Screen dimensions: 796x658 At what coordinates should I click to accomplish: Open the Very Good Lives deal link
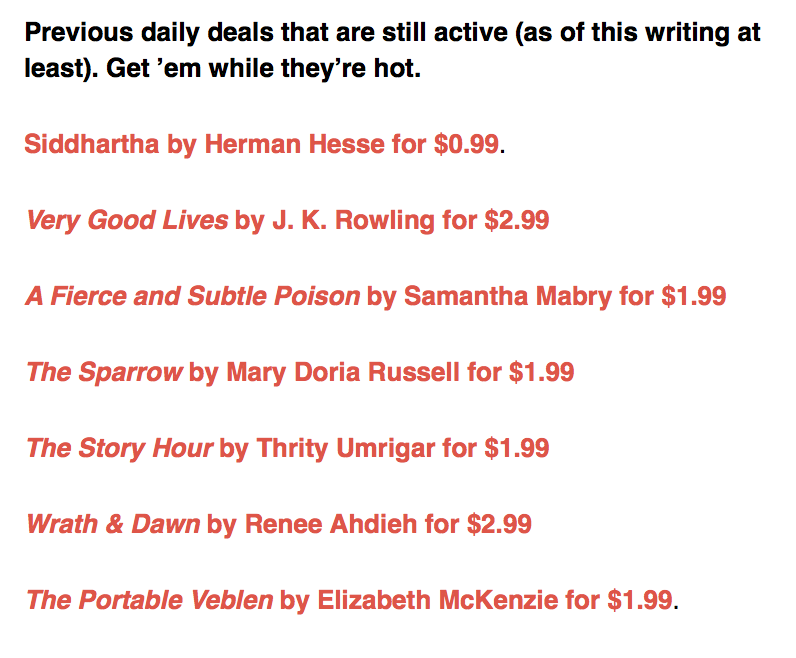(287, 220)
